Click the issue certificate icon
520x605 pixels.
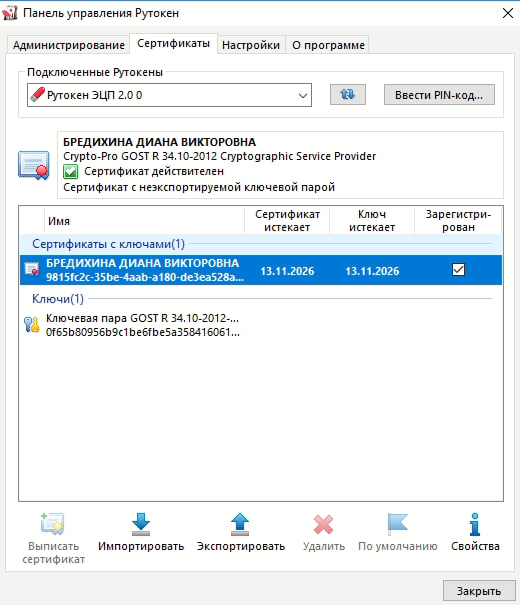[52, 524]
